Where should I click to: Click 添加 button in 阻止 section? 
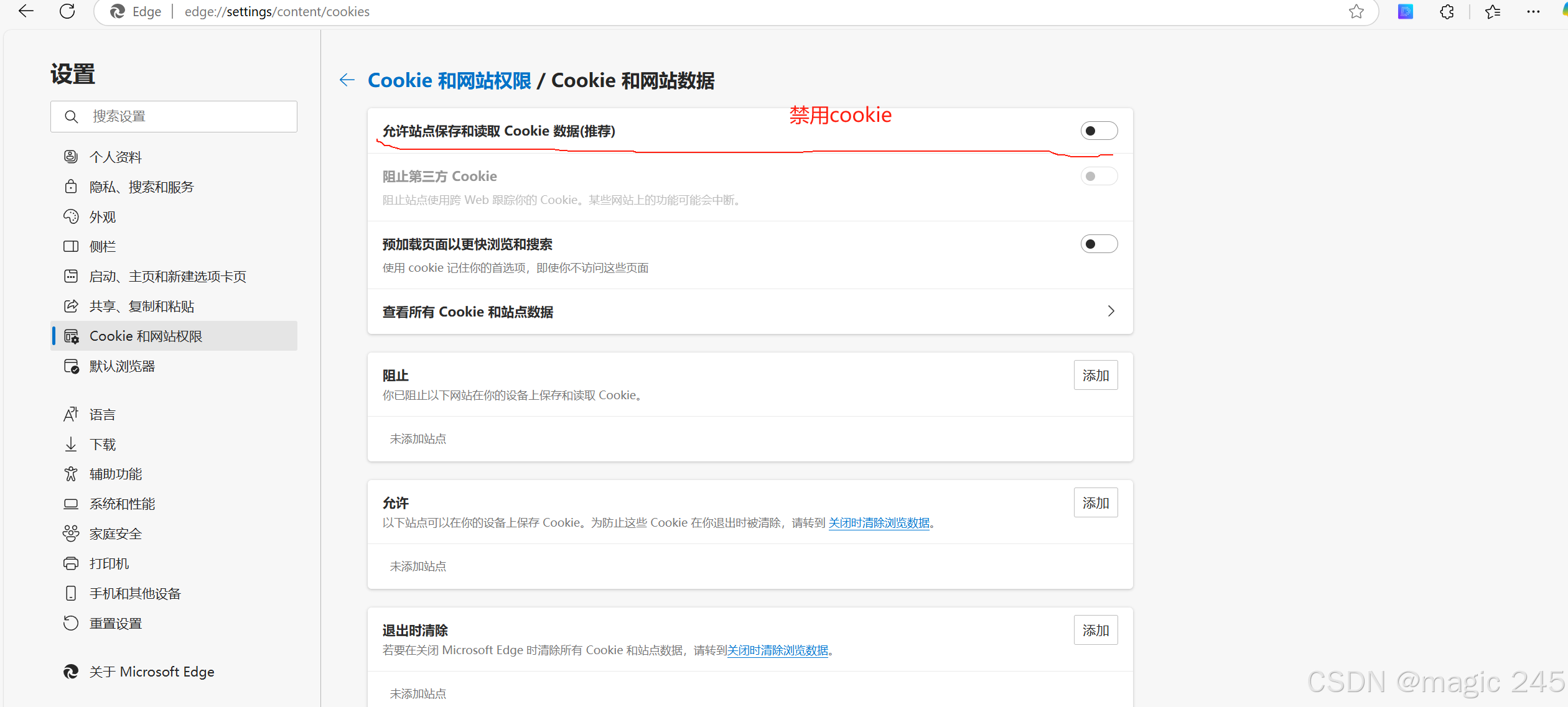pyautogui.click(x=1095, y=376)
